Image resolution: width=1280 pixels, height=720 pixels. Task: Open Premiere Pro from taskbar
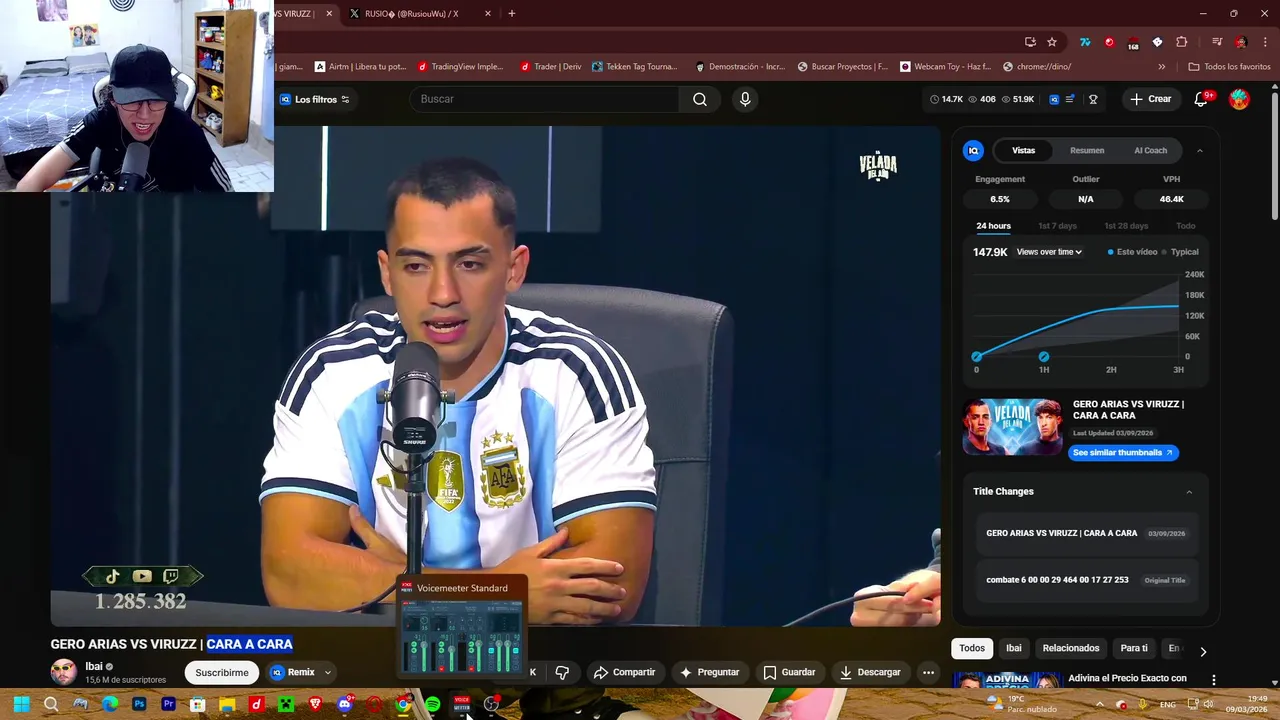coord(168,704)
